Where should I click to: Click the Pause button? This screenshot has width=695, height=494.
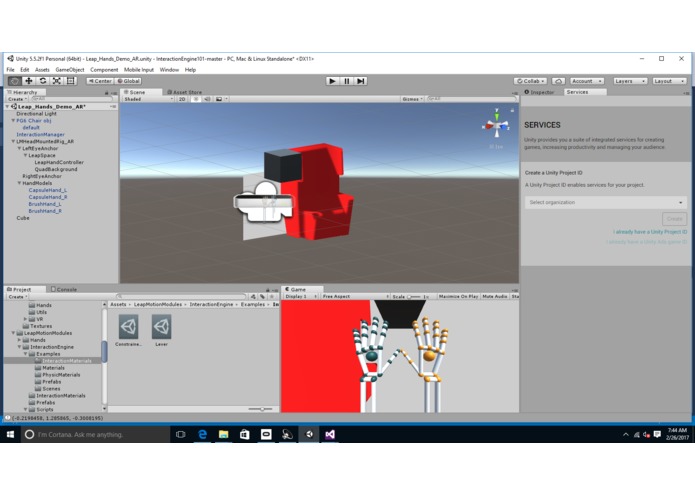[347, 81]
